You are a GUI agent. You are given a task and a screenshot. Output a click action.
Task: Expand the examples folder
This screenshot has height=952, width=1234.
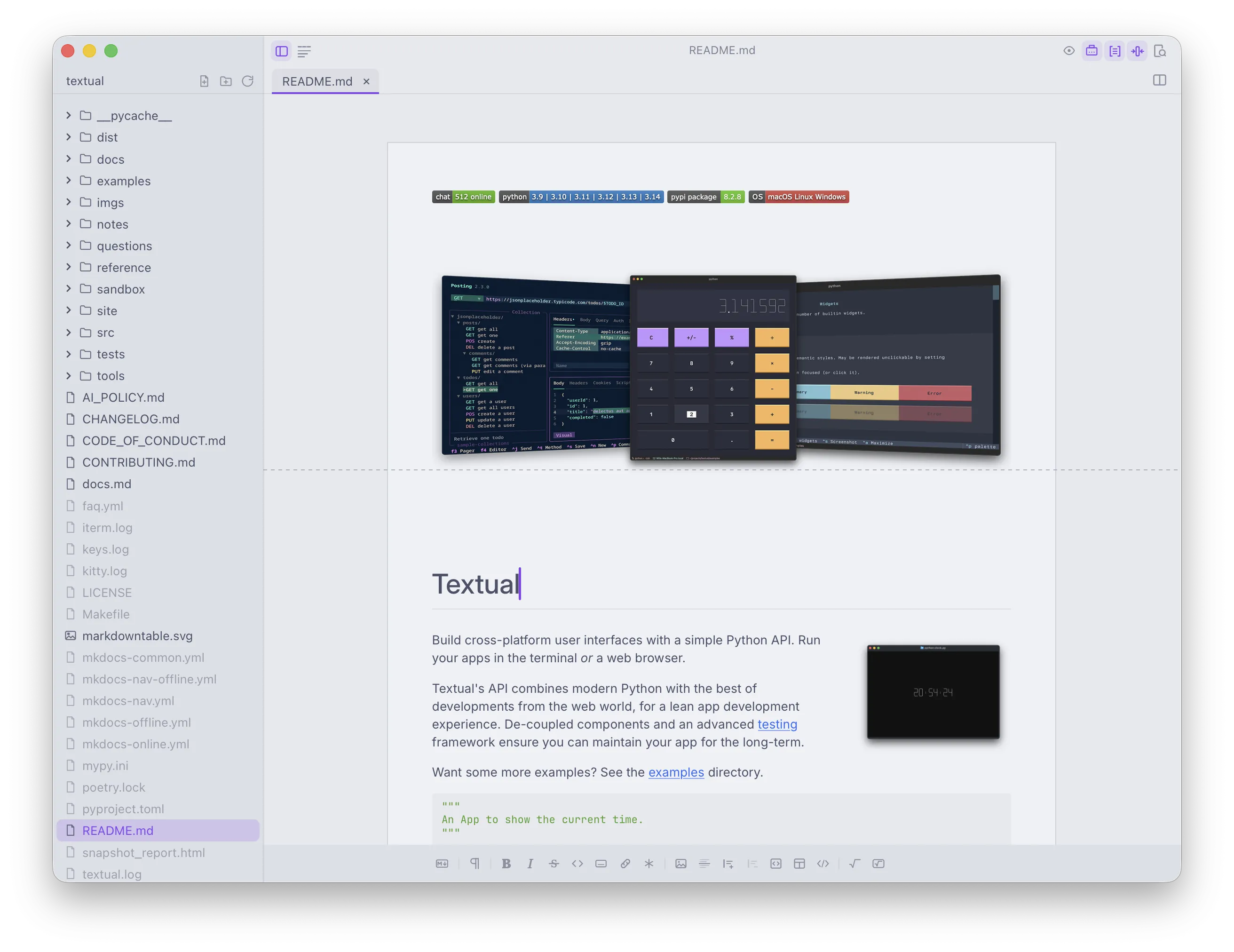click(x=68, y=180)
